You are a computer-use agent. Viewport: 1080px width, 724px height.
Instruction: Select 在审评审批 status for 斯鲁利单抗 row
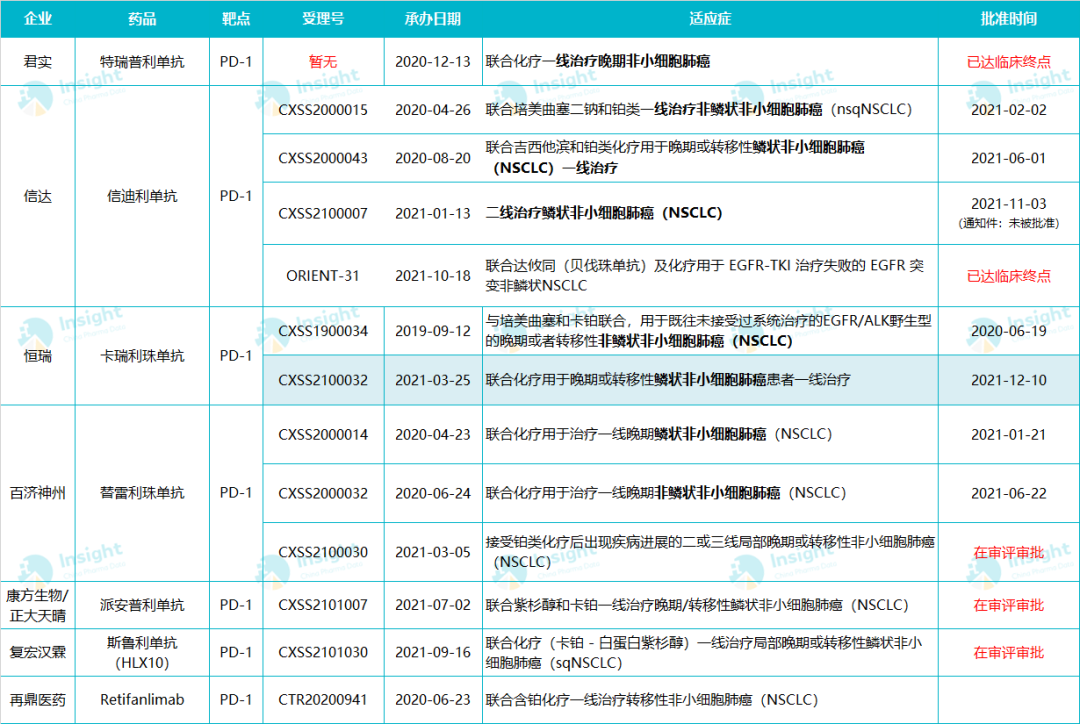pyautogui.click(x=1008, y=652)
